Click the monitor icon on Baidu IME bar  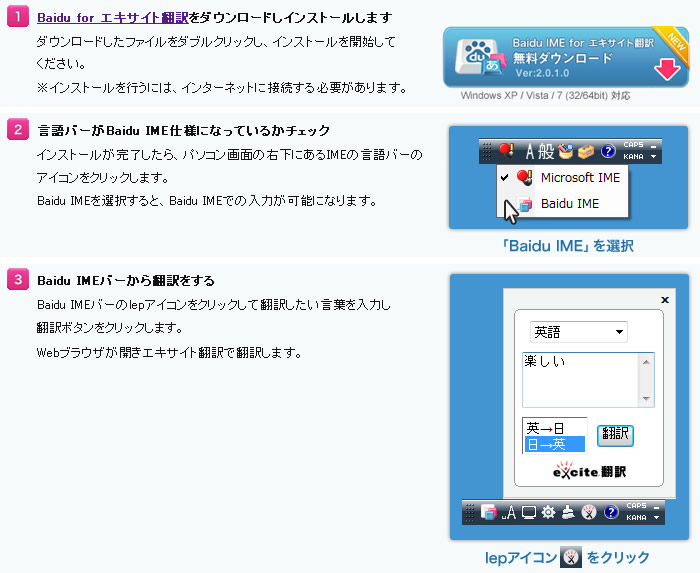click(x=529, y=513)
